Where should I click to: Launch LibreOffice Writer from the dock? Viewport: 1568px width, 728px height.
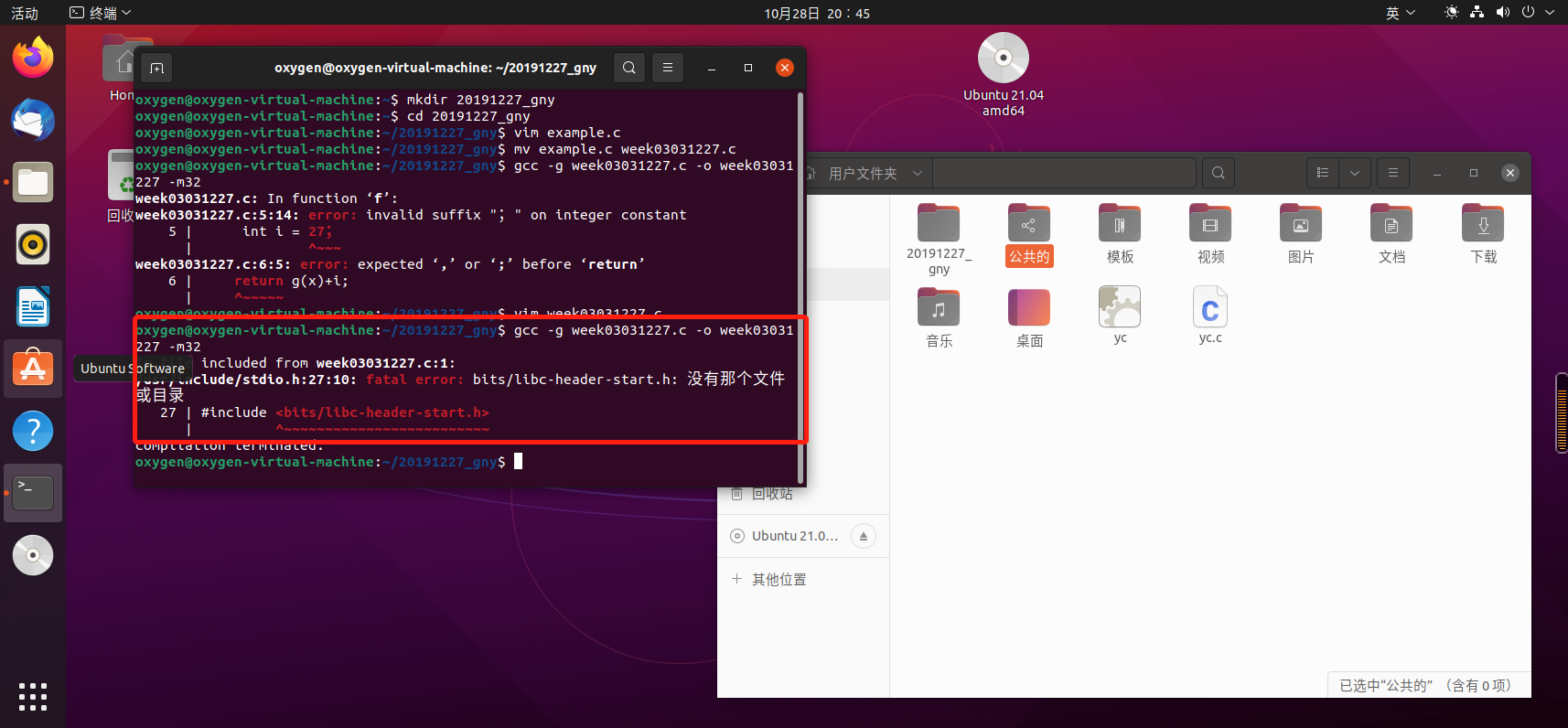[33, 306]
